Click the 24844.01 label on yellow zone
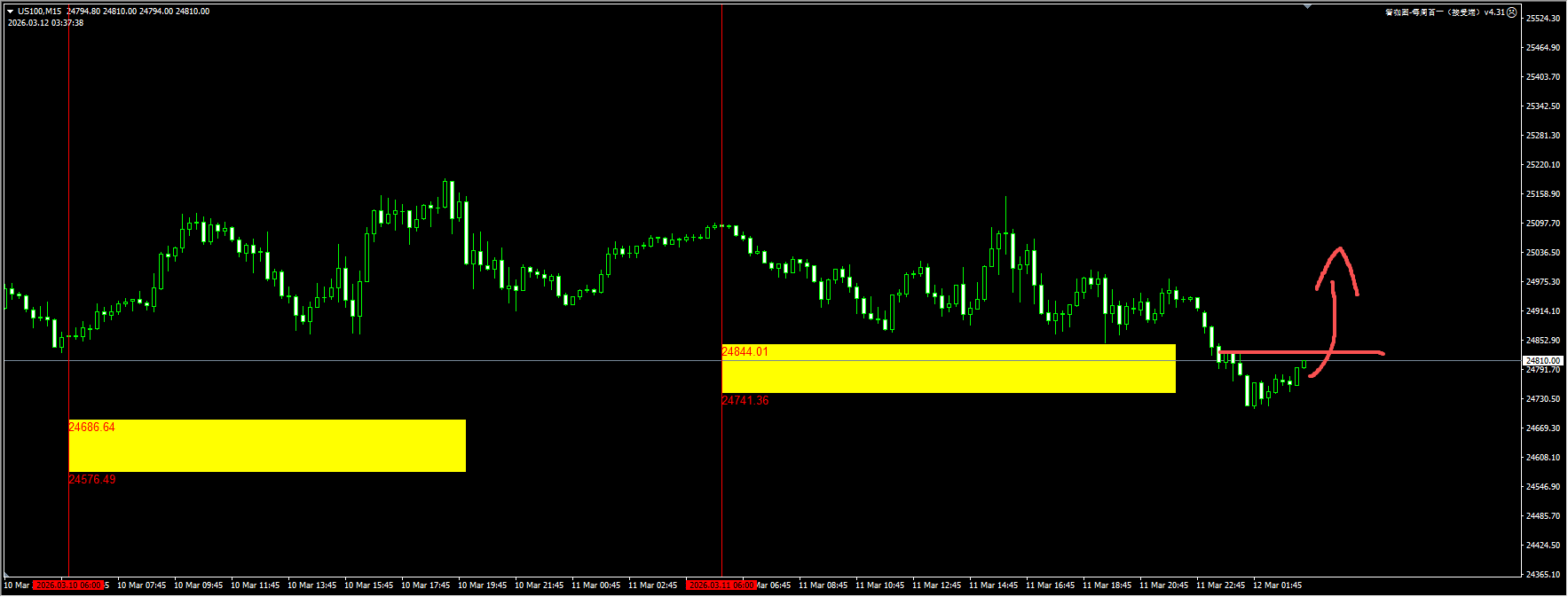The image size is (1568, 597). (x=745, y=352)
